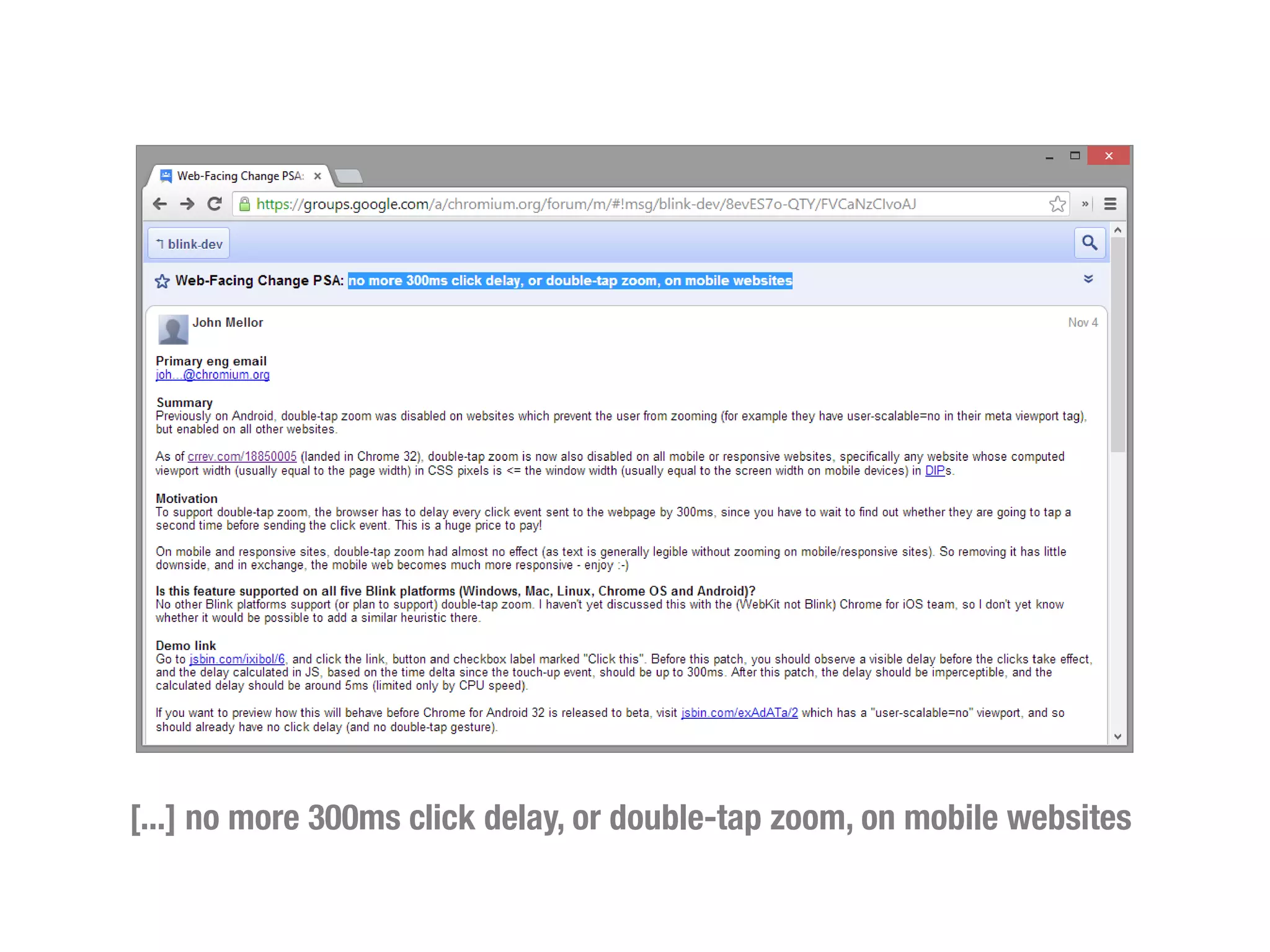Viewport: 1270px width, 952px height.
Task: Click the vertical scrollbar thumb
Action: coord(1117,345)
